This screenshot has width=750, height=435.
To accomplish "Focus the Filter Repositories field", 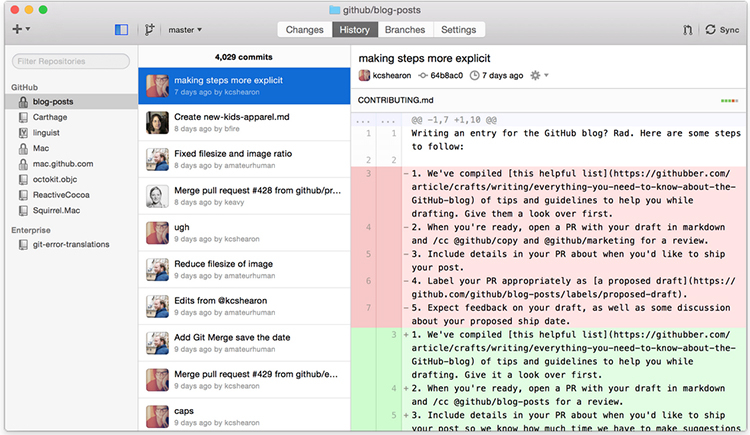I will point(71,61).
